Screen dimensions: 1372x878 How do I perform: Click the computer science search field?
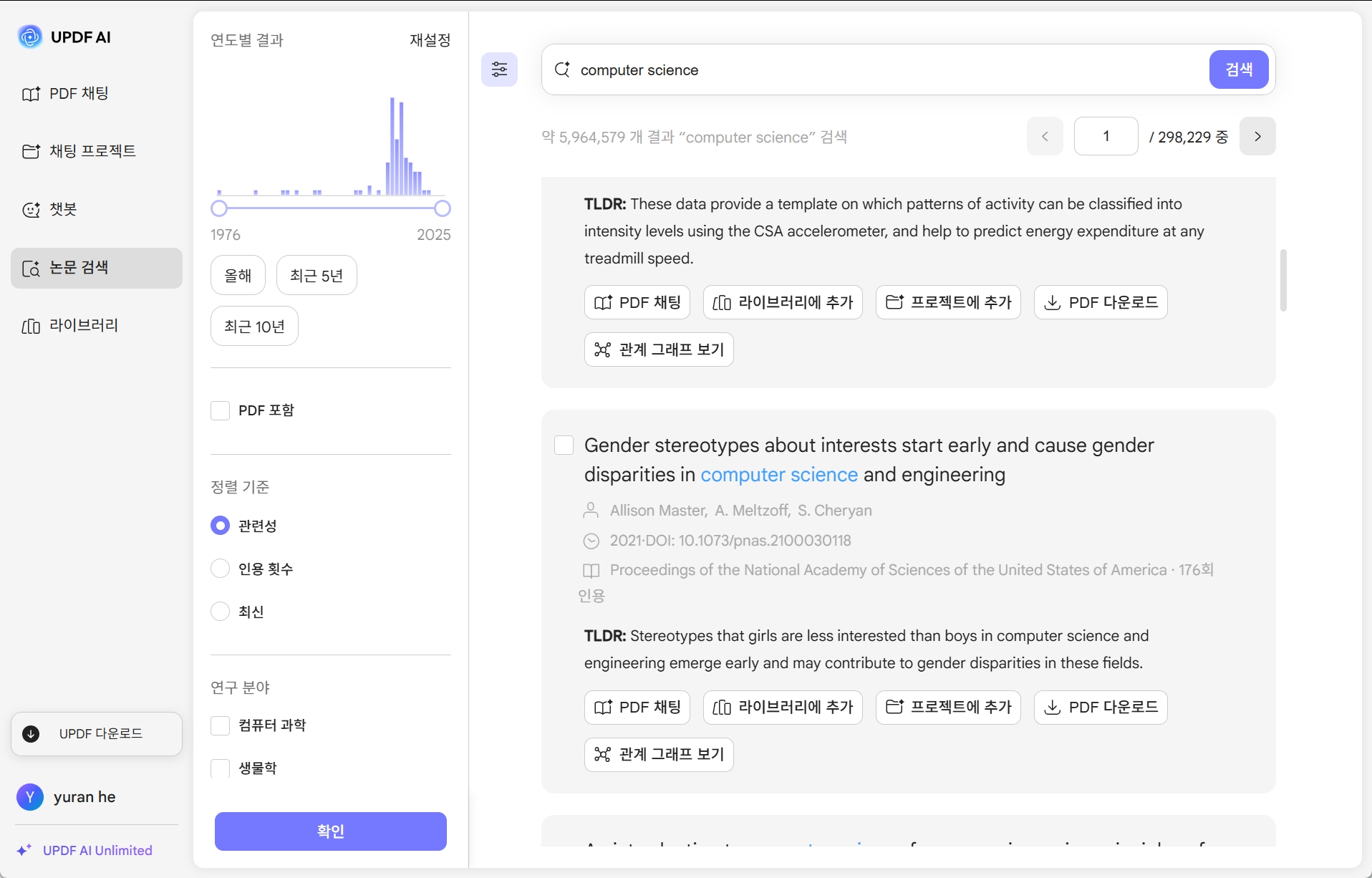888,70
